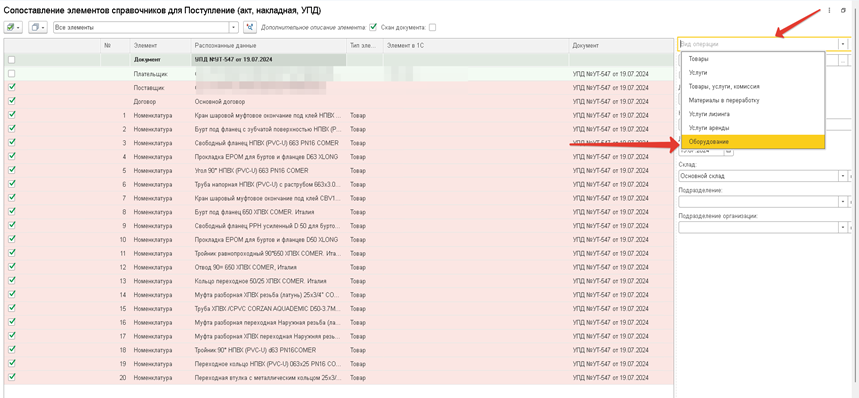
Task: Choose Товары, услуги, комиссия option
Action: tap(752, 86)
